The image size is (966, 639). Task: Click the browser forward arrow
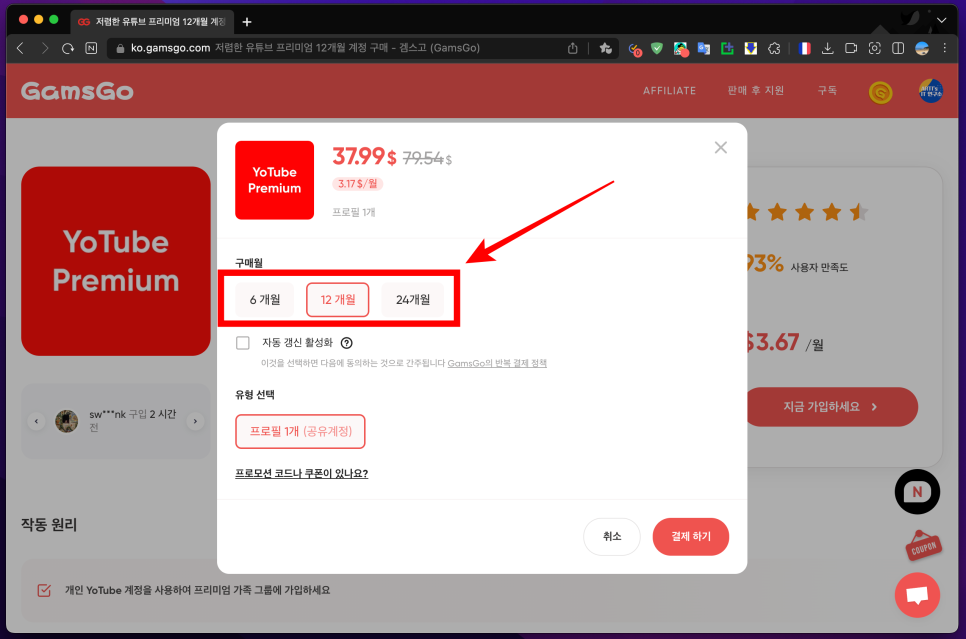point(44,48)
